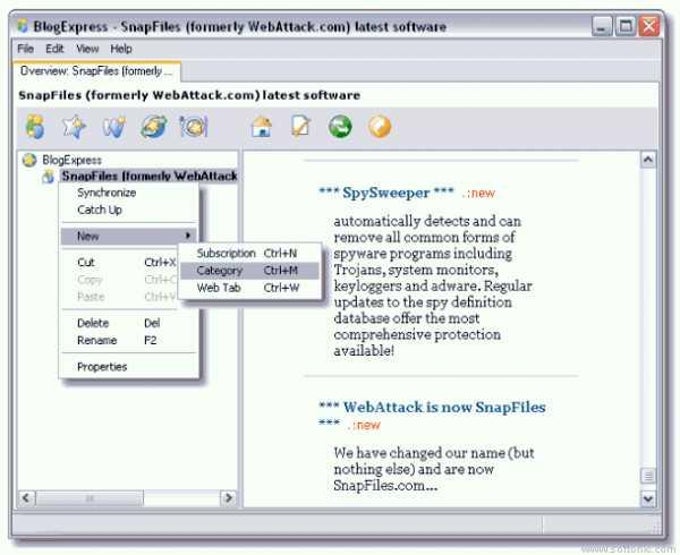Choose Catch Up from context menu
Viewport: 680px width, 555px height.
[x=129, y=210]
